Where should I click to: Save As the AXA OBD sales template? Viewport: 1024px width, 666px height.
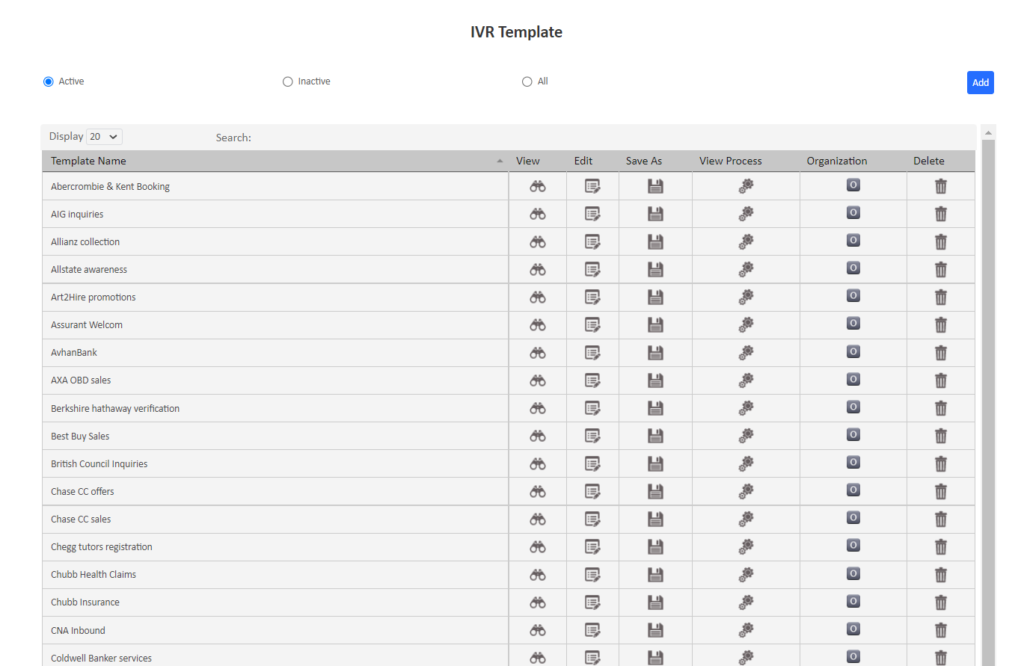(655, 380)
